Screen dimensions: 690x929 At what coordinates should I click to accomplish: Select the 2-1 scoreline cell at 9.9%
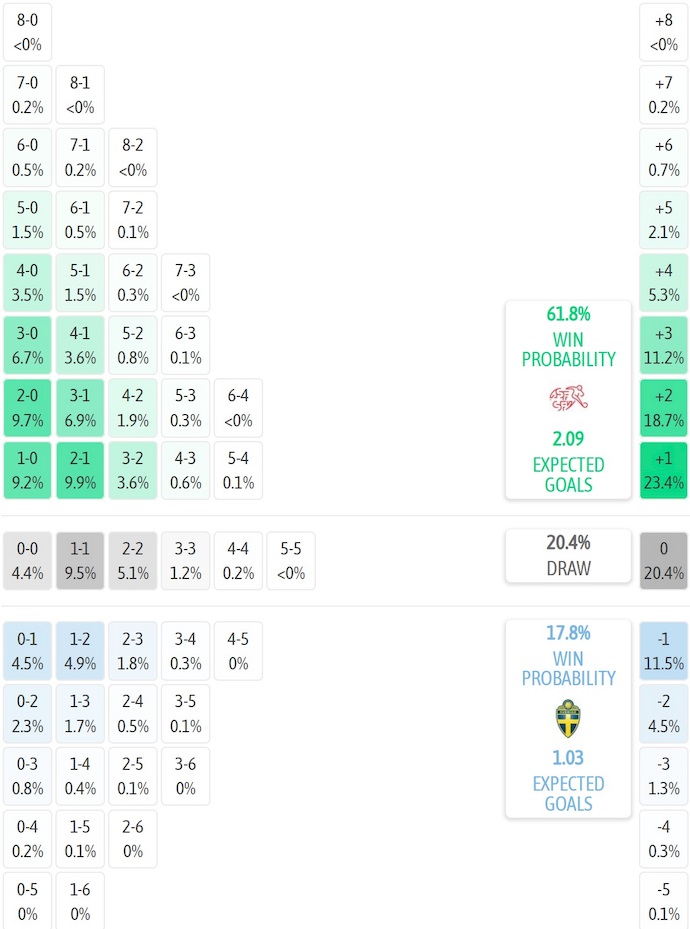(80, 470)
